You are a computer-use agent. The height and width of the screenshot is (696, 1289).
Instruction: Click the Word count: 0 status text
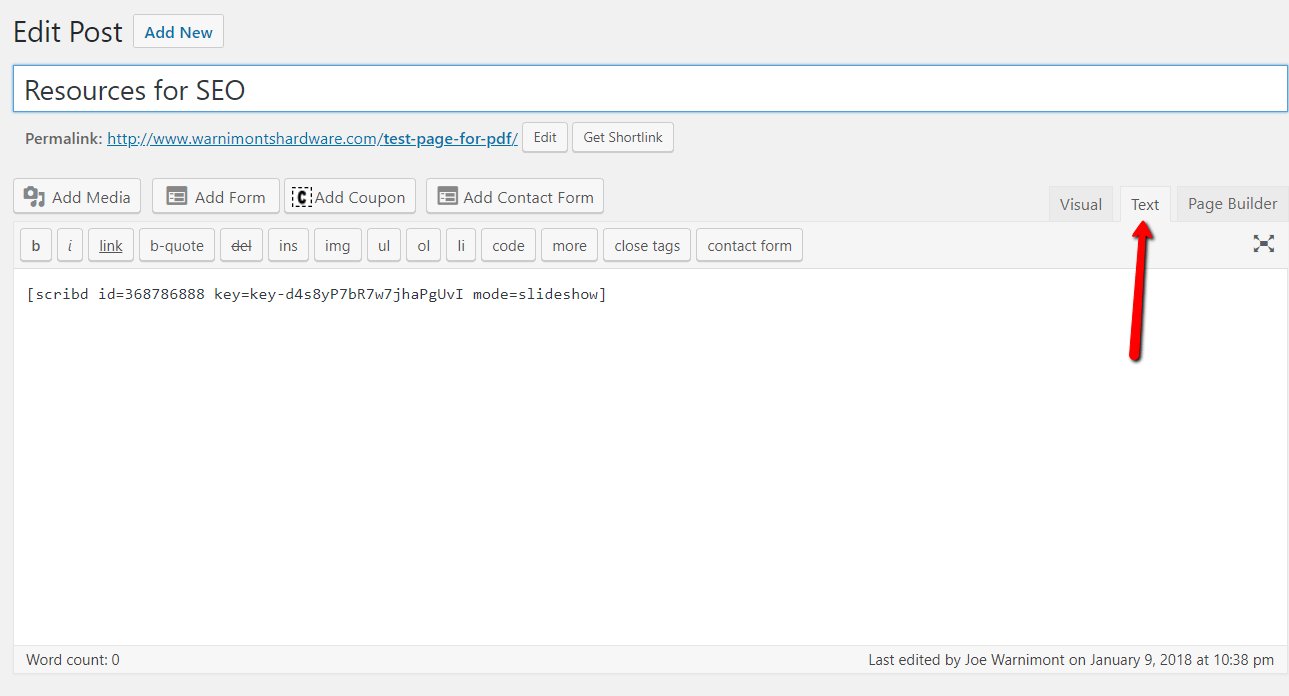73,660
